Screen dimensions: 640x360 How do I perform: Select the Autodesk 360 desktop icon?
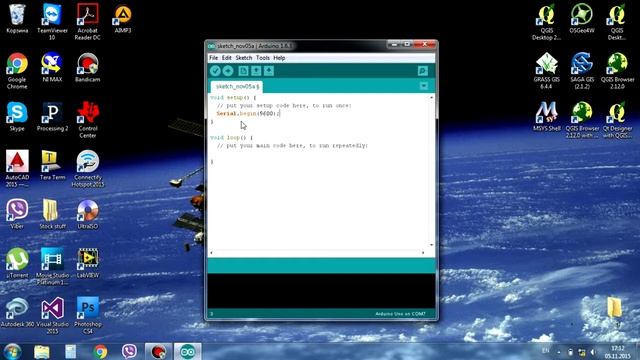point(17,312)
